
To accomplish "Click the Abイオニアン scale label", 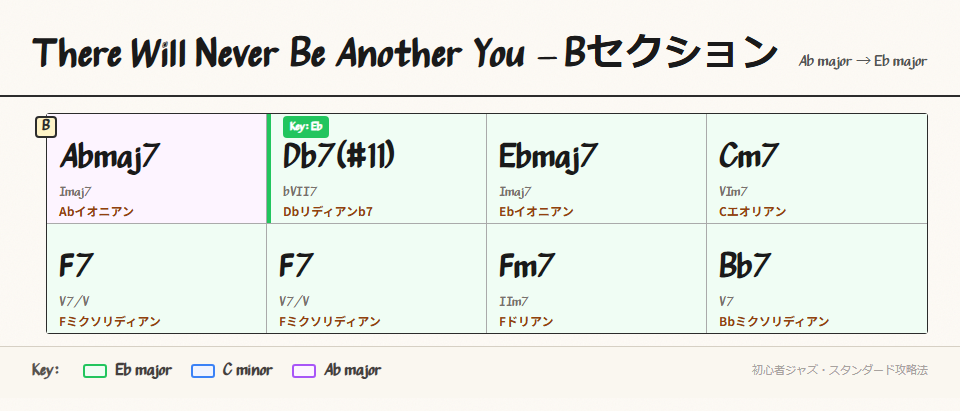I will [96, 211].
